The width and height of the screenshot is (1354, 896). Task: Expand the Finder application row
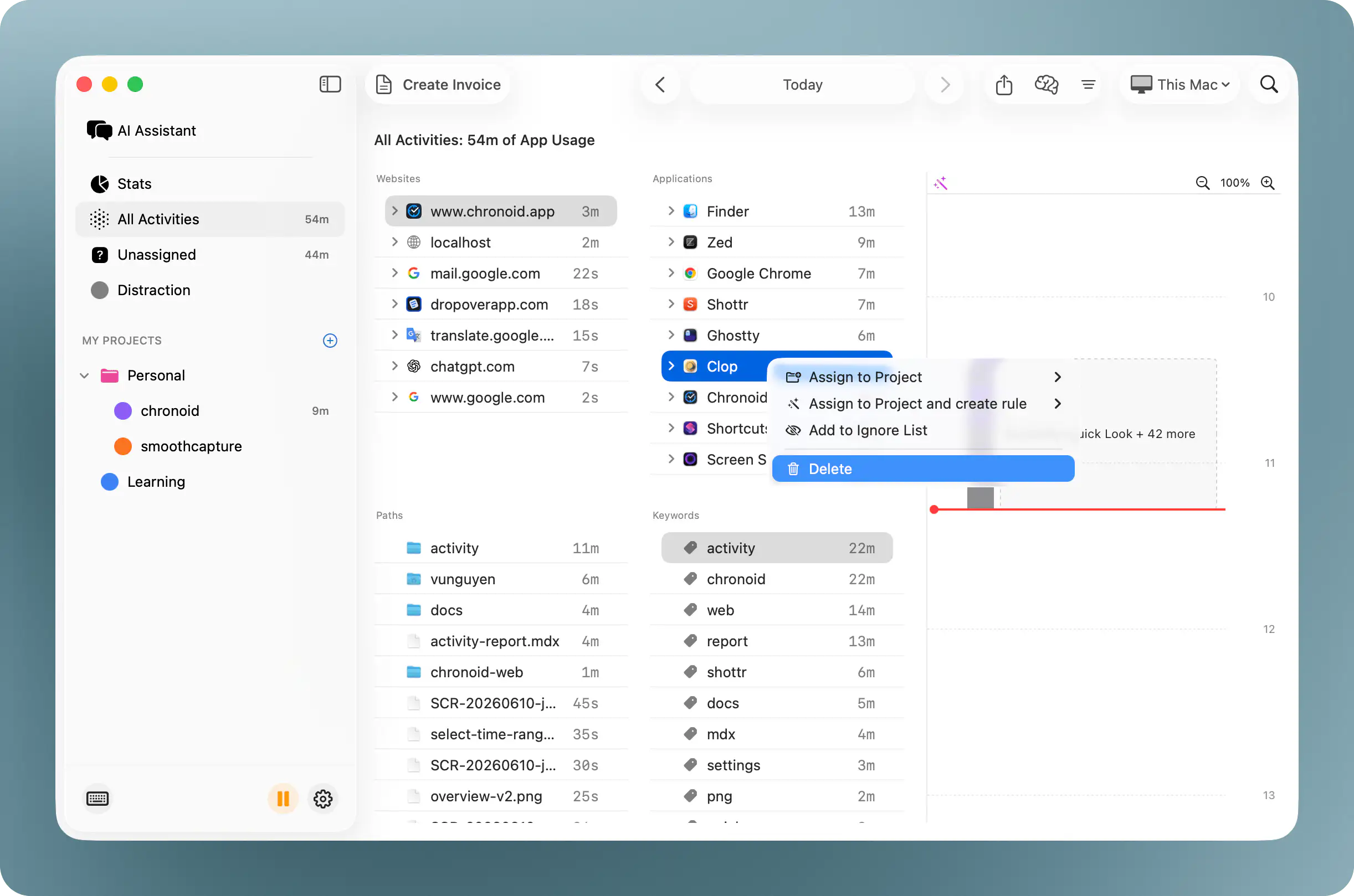671,212
